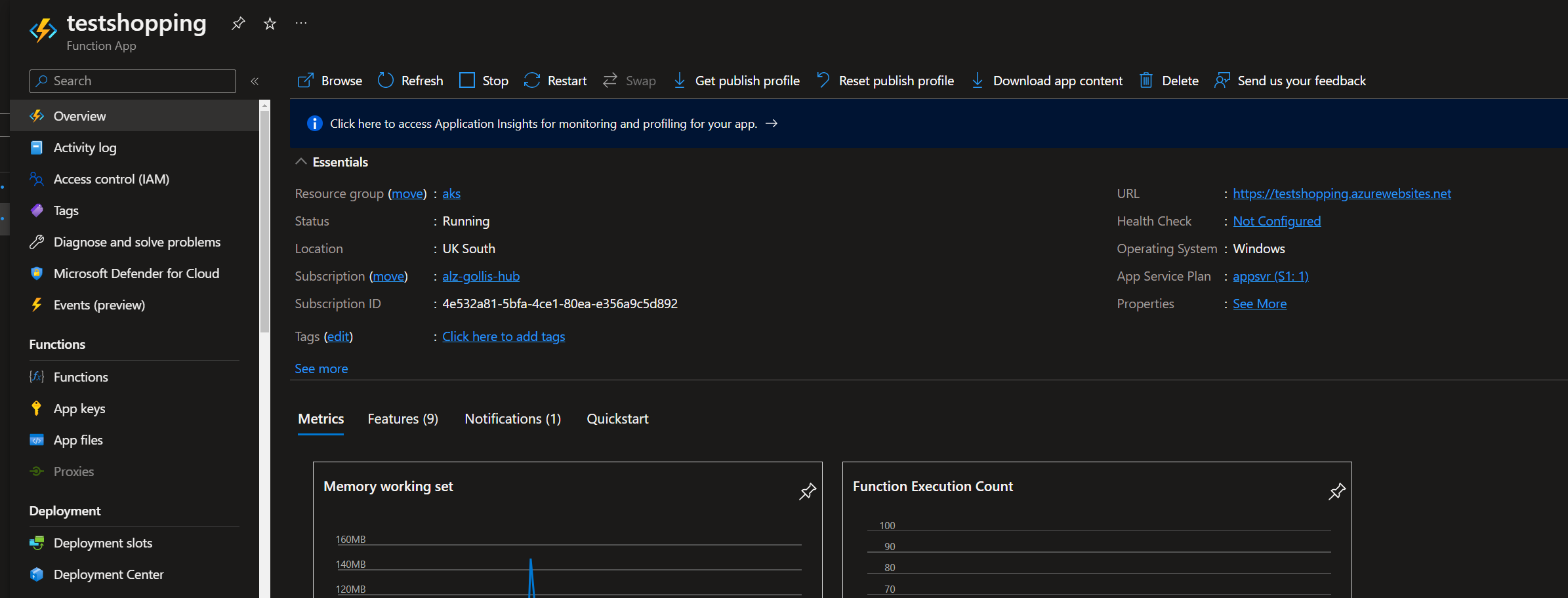Click the 'Windows' operating system value

click(1259, 249)
